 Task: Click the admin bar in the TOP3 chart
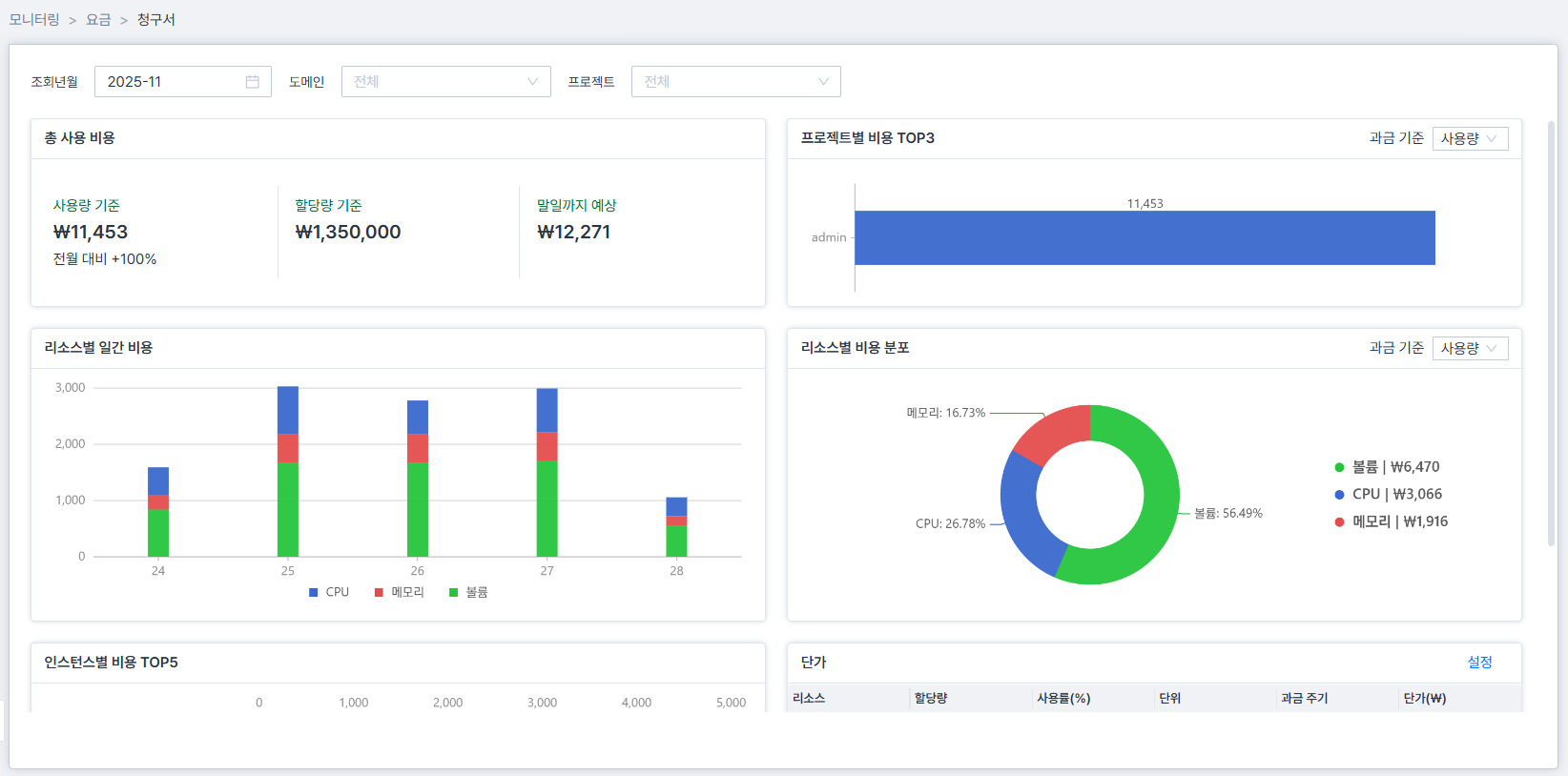pyautogui.click(x=1145, y=238)
